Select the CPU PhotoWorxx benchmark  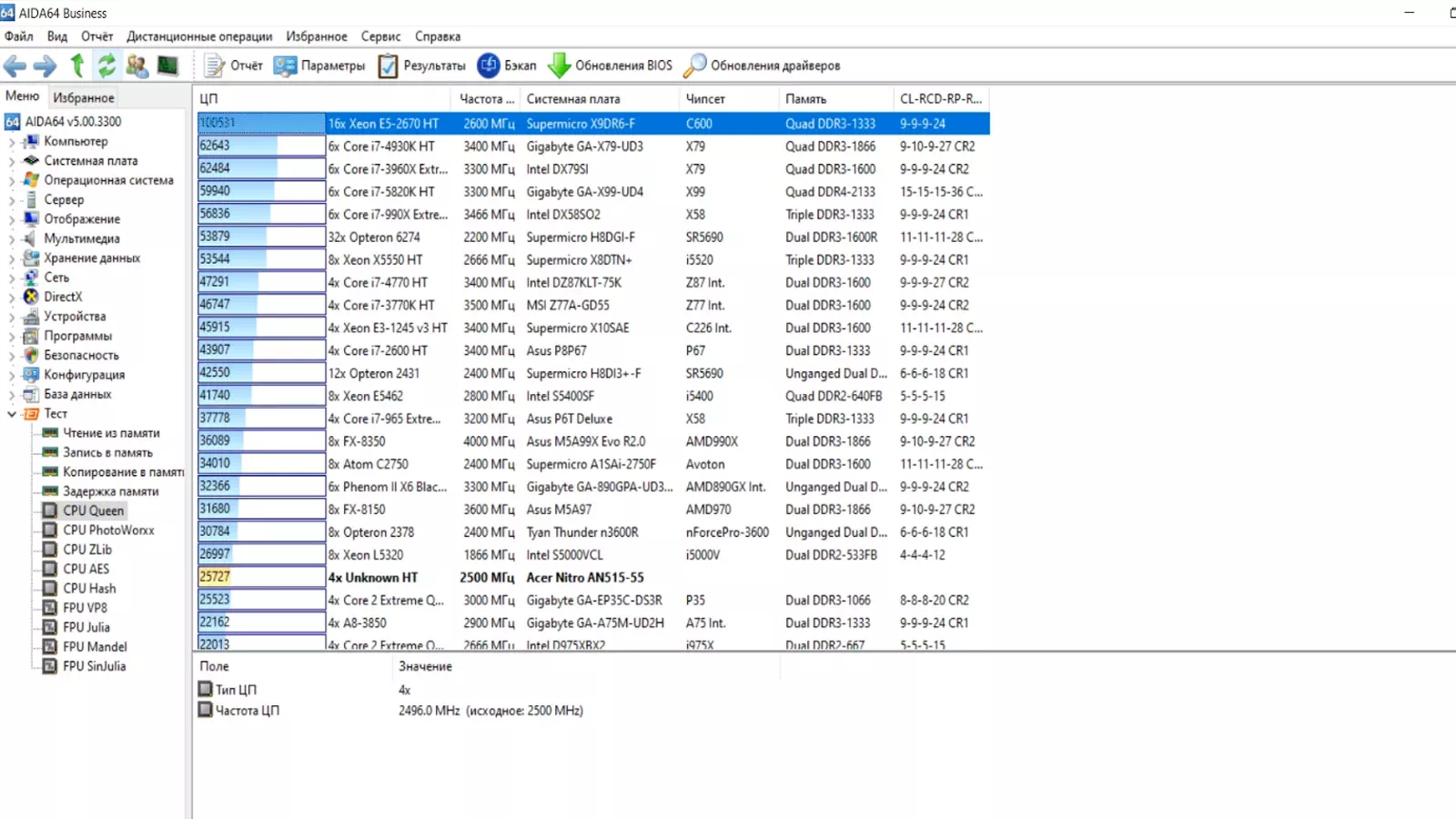click(x=108, y=530)
